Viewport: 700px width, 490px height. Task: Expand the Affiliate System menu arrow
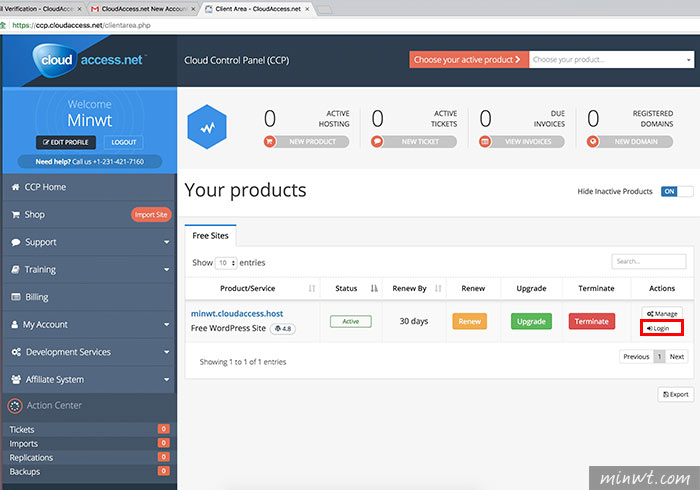tap(167, 380)
